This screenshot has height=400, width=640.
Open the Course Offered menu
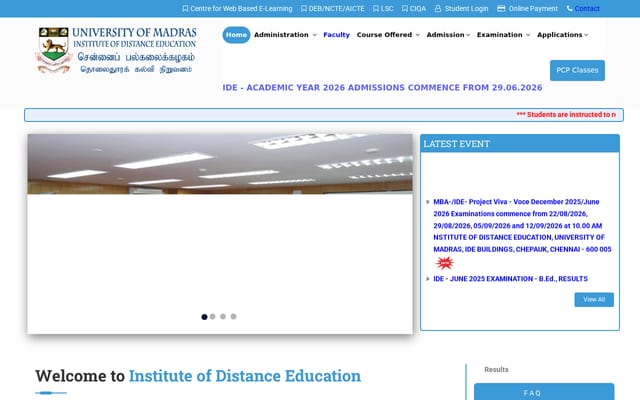coord(384,35)
